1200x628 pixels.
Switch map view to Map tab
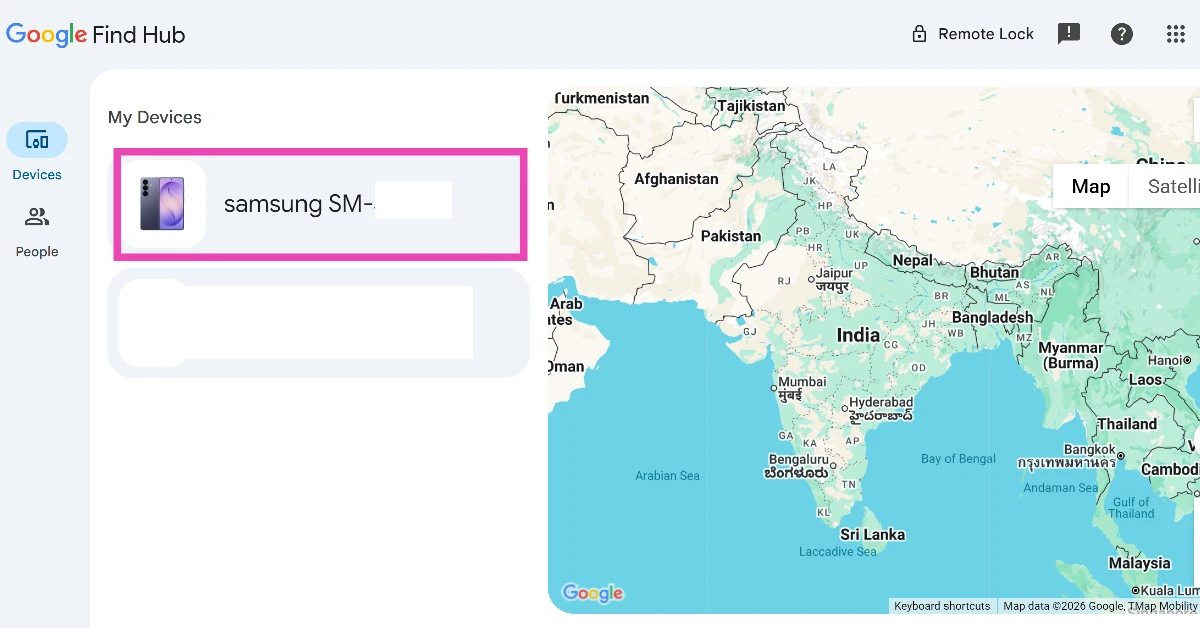click(x=1091, y=186)
